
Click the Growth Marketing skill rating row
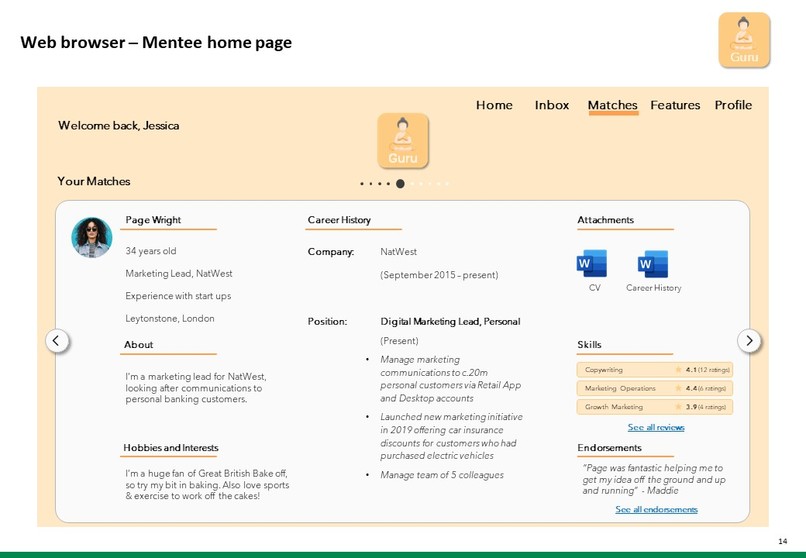click(x=655, y=406)
